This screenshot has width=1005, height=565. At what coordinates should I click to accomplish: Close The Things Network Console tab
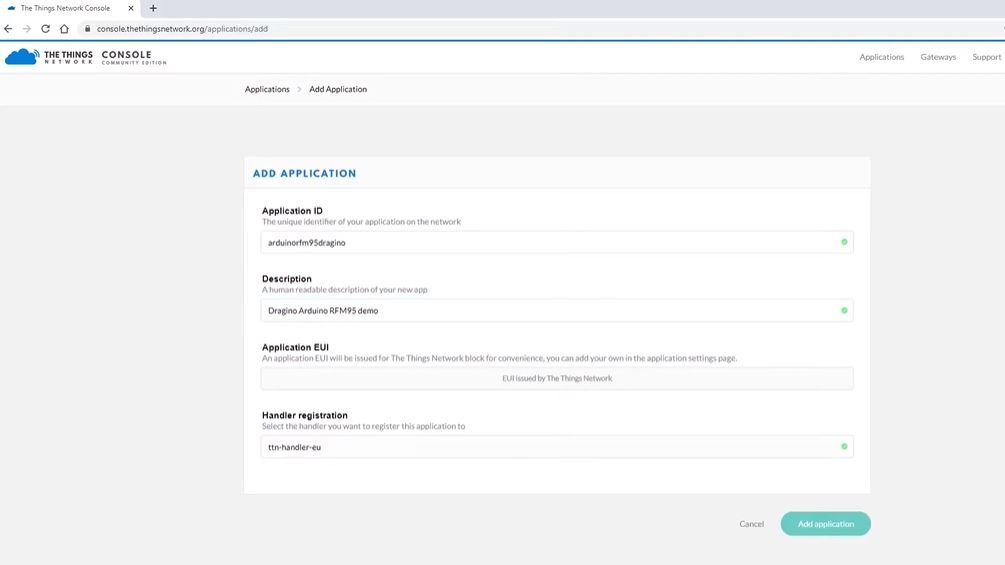(x=131, y=8)
